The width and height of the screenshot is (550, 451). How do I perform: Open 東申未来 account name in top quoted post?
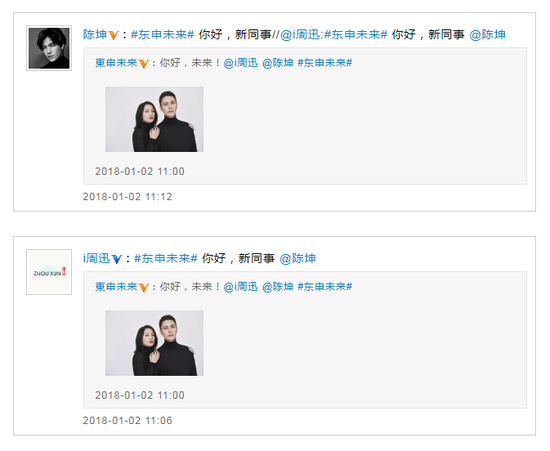[x=116, y=63]
